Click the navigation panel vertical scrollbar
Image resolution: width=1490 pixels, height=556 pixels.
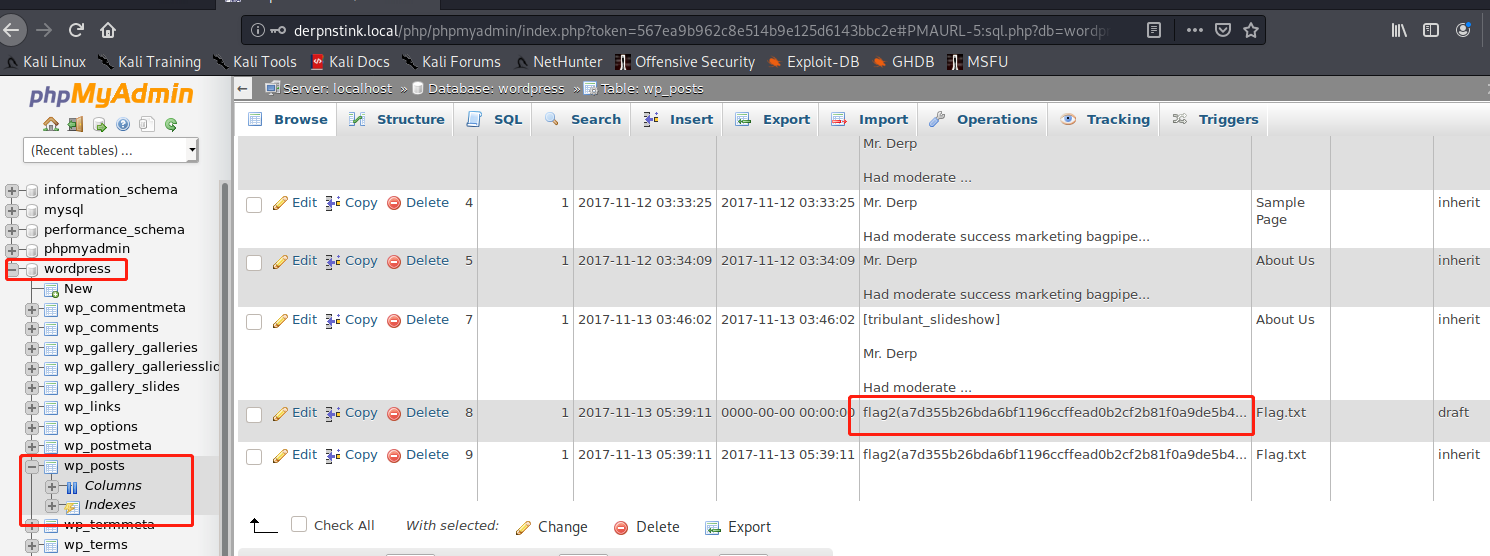(225, 368)
